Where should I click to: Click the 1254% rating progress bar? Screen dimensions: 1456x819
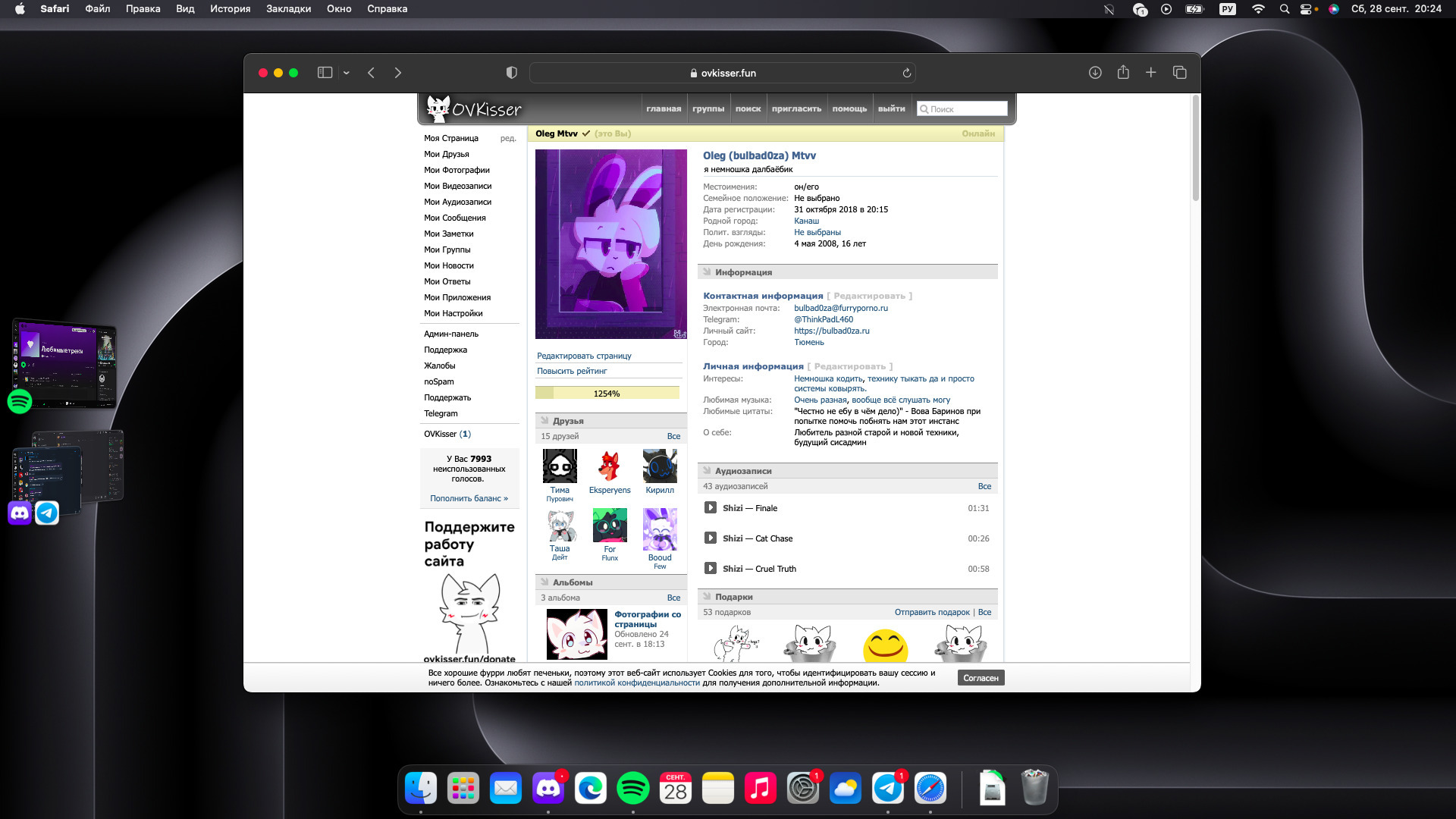(x=607, y=394)
